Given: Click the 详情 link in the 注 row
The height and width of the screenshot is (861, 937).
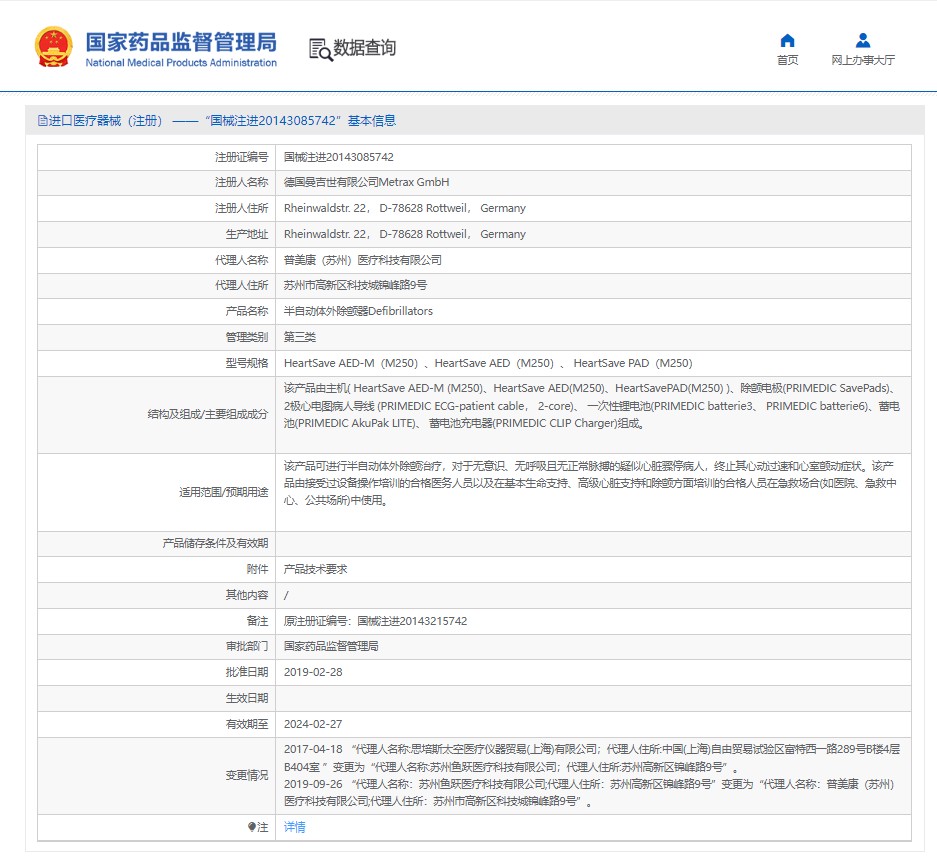Looking at the screenshot, I should coord(295,827).
